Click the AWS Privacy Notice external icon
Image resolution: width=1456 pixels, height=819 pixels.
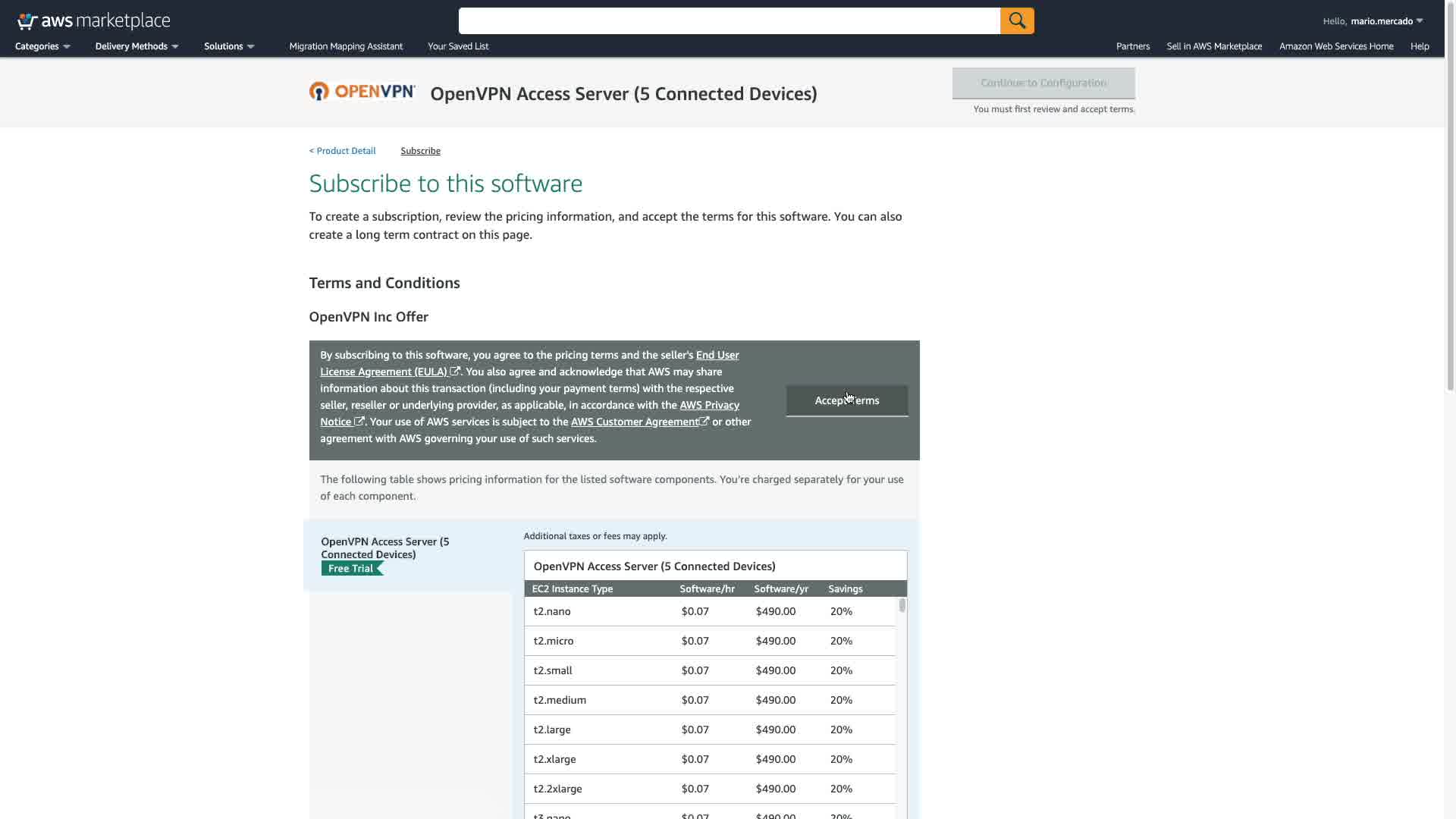coord(359,422)
